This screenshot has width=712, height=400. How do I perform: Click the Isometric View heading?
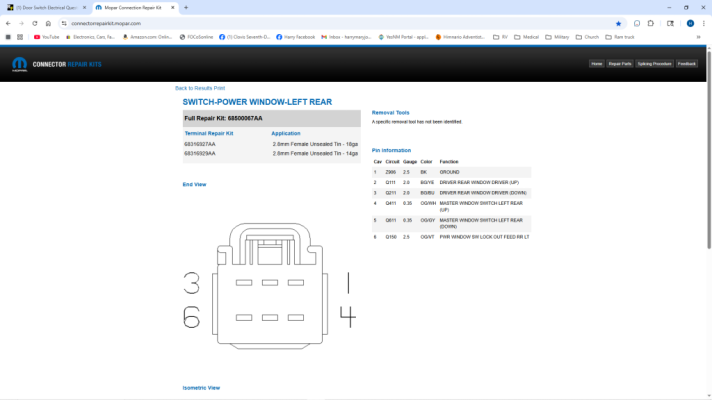(201, 388)
